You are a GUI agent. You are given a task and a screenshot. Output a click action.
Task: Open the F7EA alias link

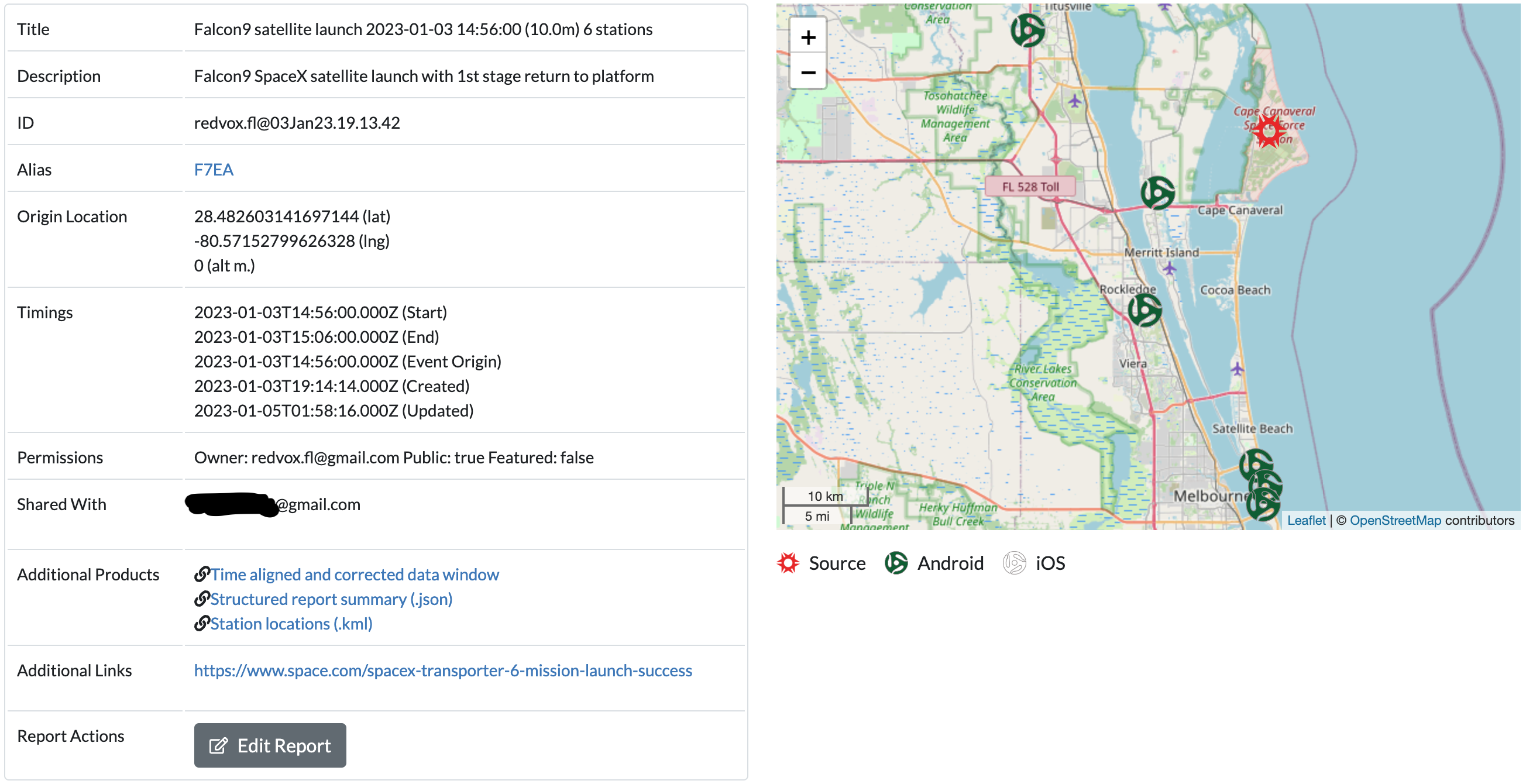(x=213, y=169)
